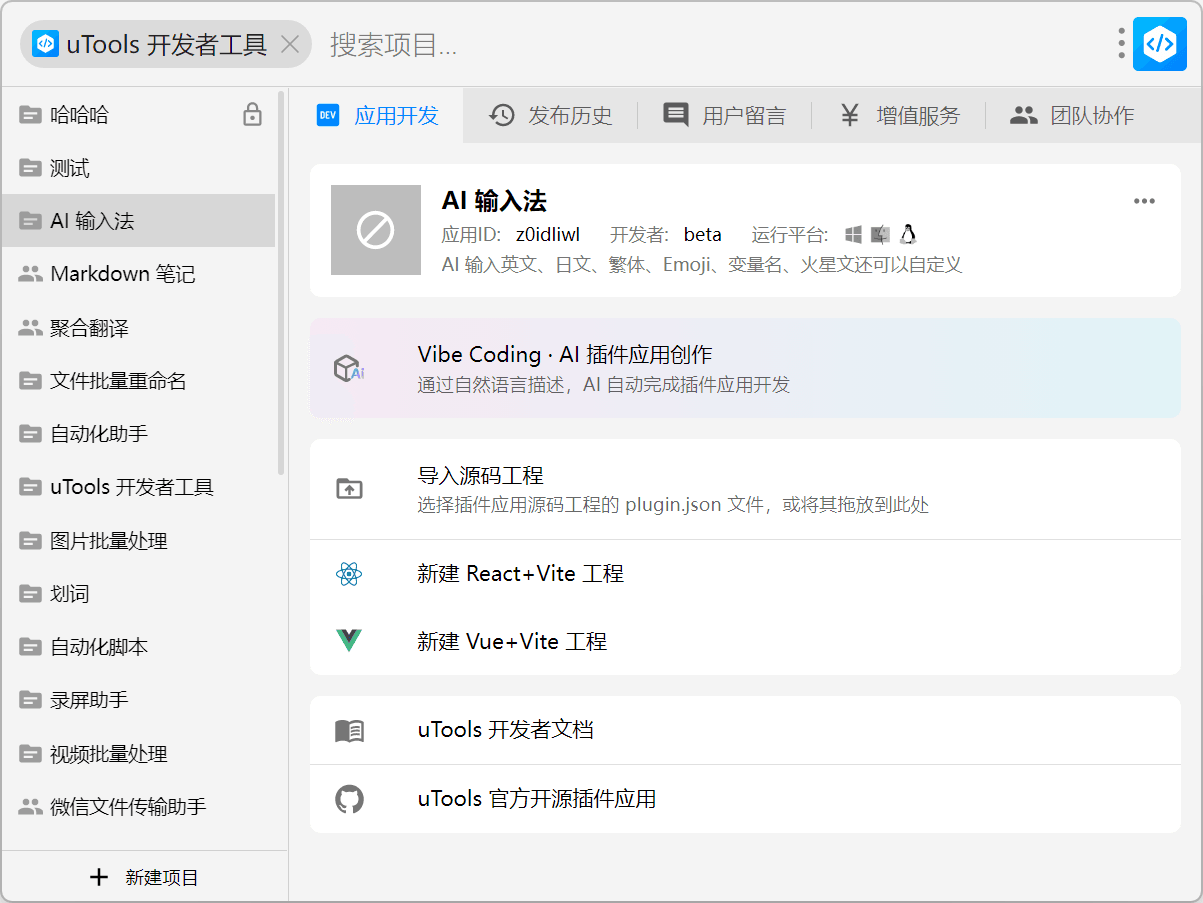The image size is (1203, 903).
Task: Click the GitHub icon
Action: [x=349, y=799]
